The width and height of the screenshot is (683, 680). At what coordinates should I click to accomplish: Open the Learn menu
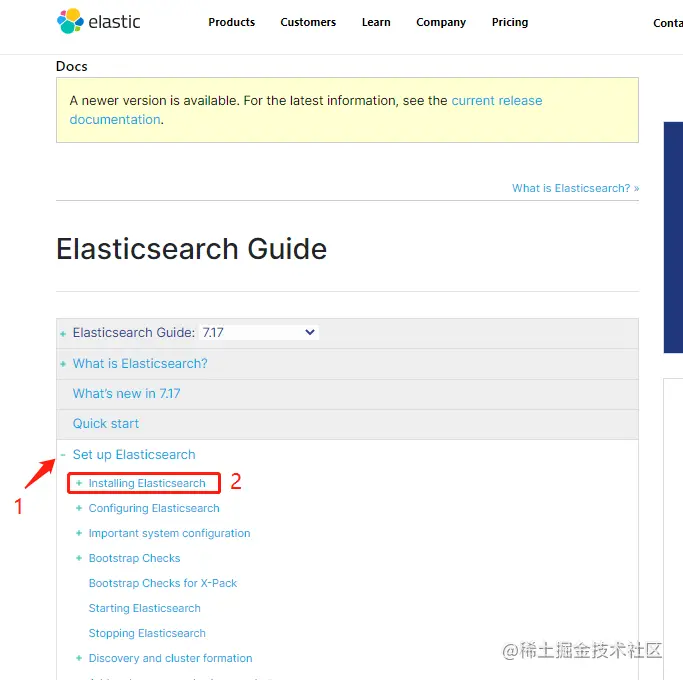tap(376, 22)
